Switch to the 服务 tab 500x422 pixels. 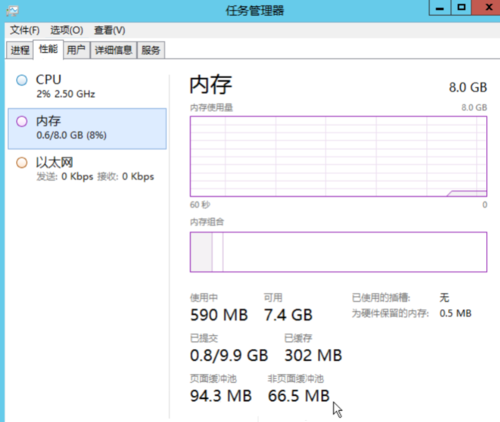(x=151, y=50)
